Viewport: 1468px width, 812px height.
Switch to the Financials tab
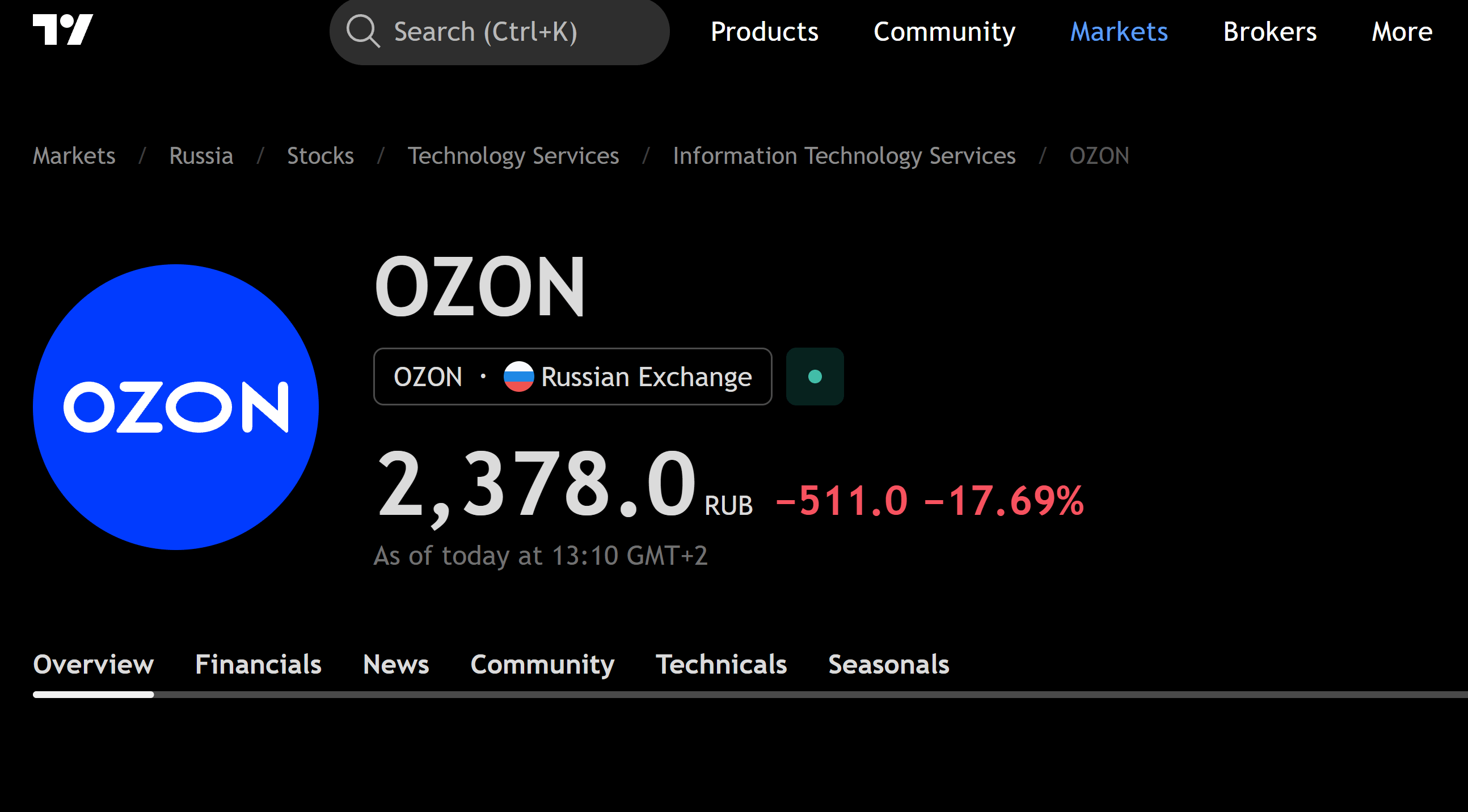(x=258, y=665)
